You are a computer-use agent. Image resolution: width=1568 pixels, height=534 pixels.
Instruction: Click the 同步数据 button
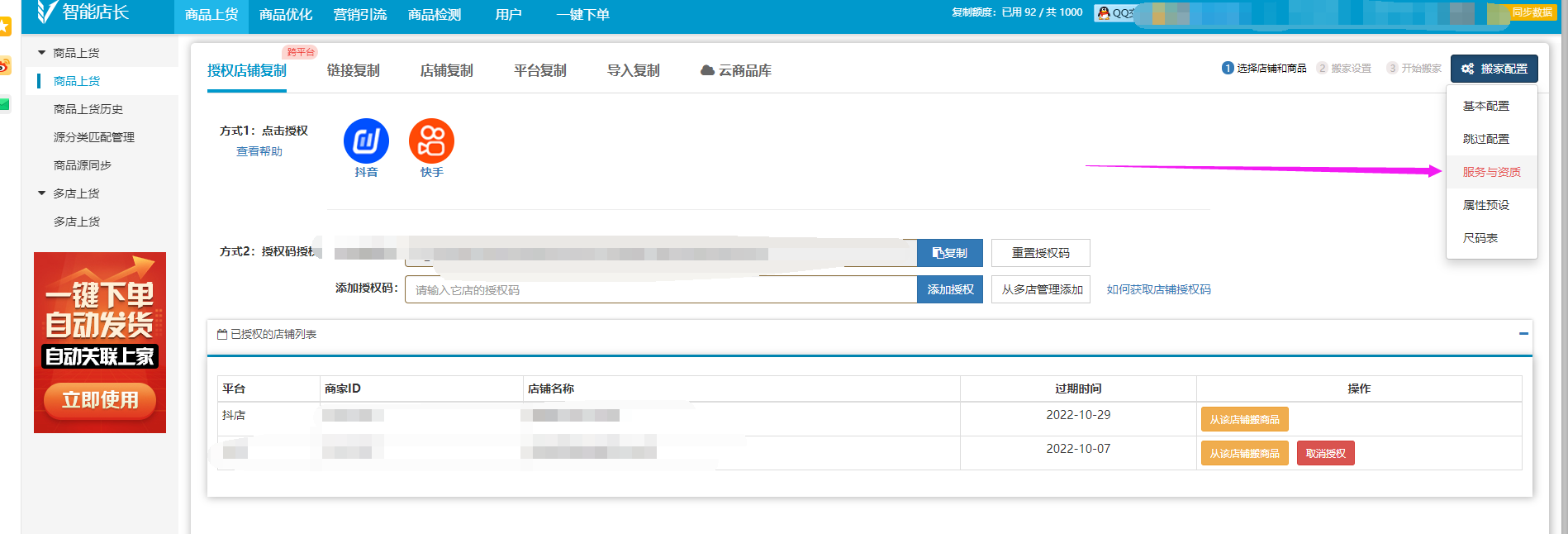click(1531, 12)
